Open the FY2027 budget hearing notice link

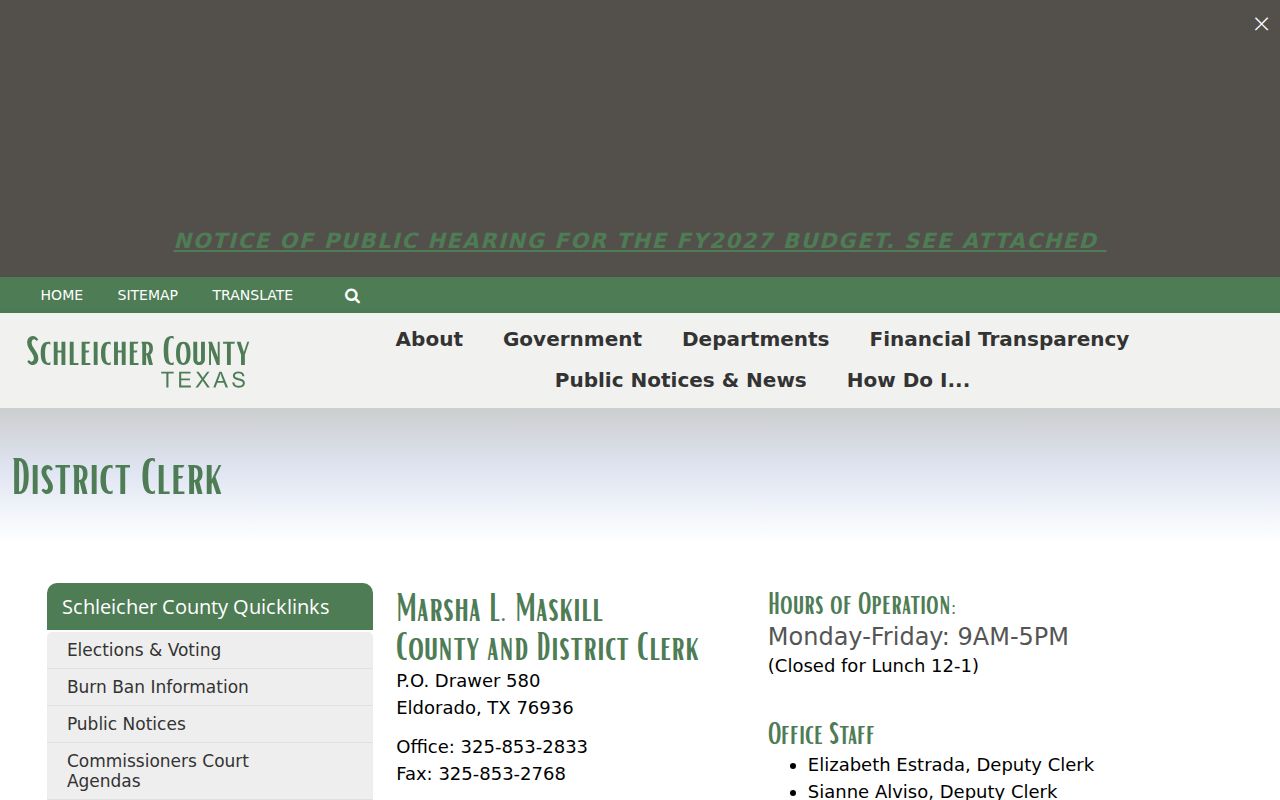pyautogui.click(x=640, y=241)
